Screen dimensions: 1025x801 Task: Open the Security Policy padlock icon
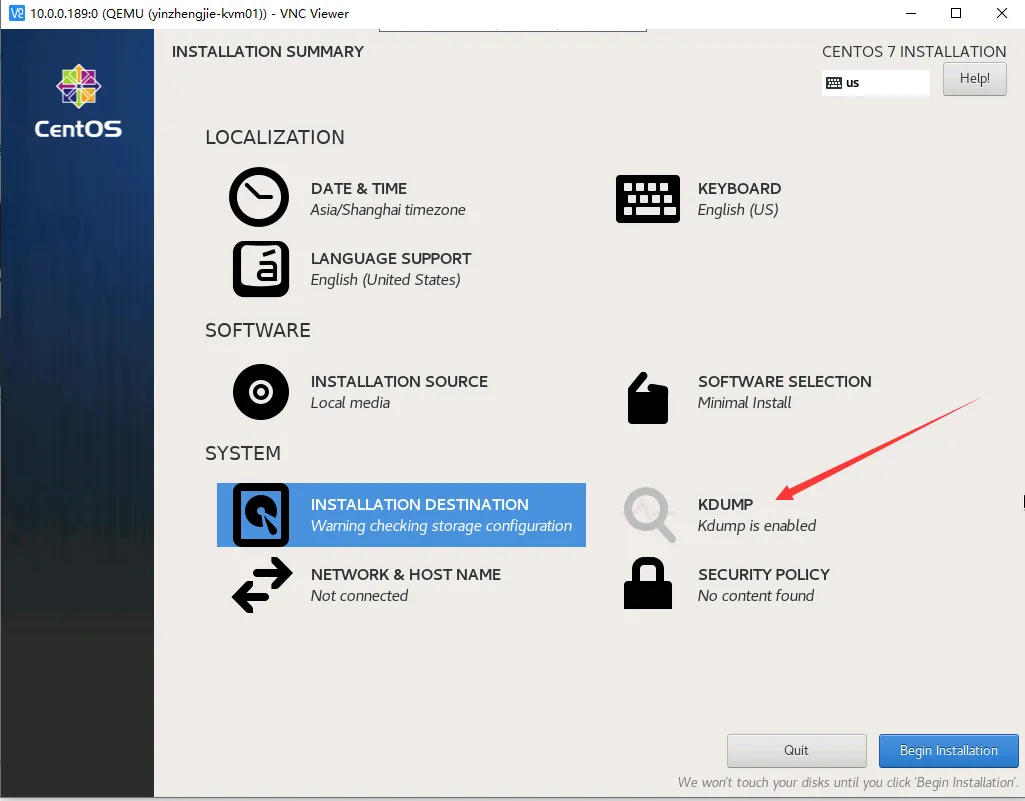point(648,583)
